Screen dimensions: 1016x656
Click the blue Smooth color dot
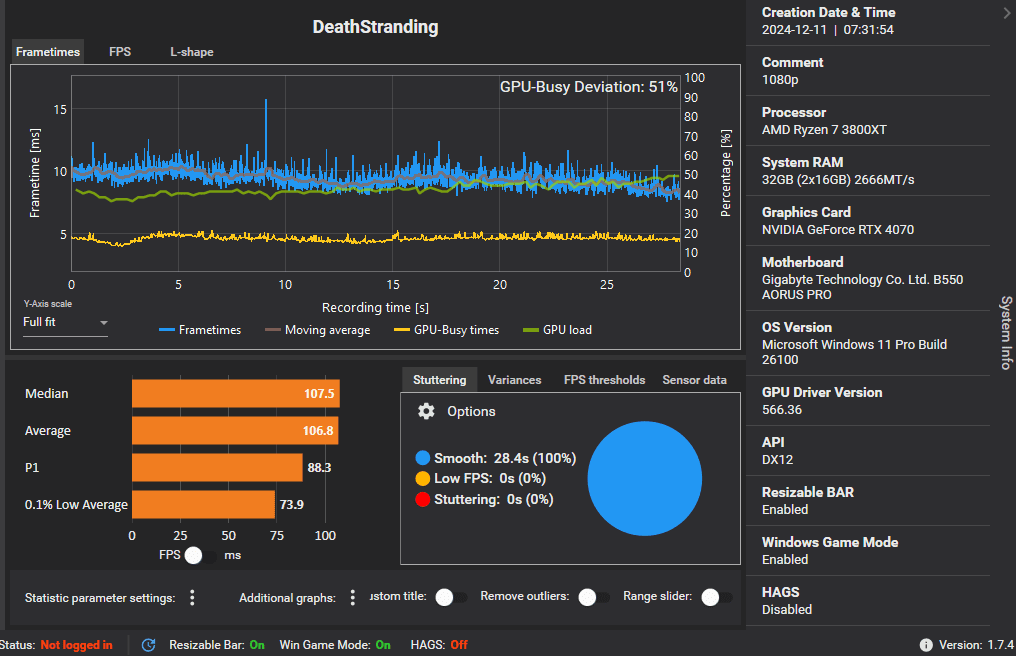[422, 458]
